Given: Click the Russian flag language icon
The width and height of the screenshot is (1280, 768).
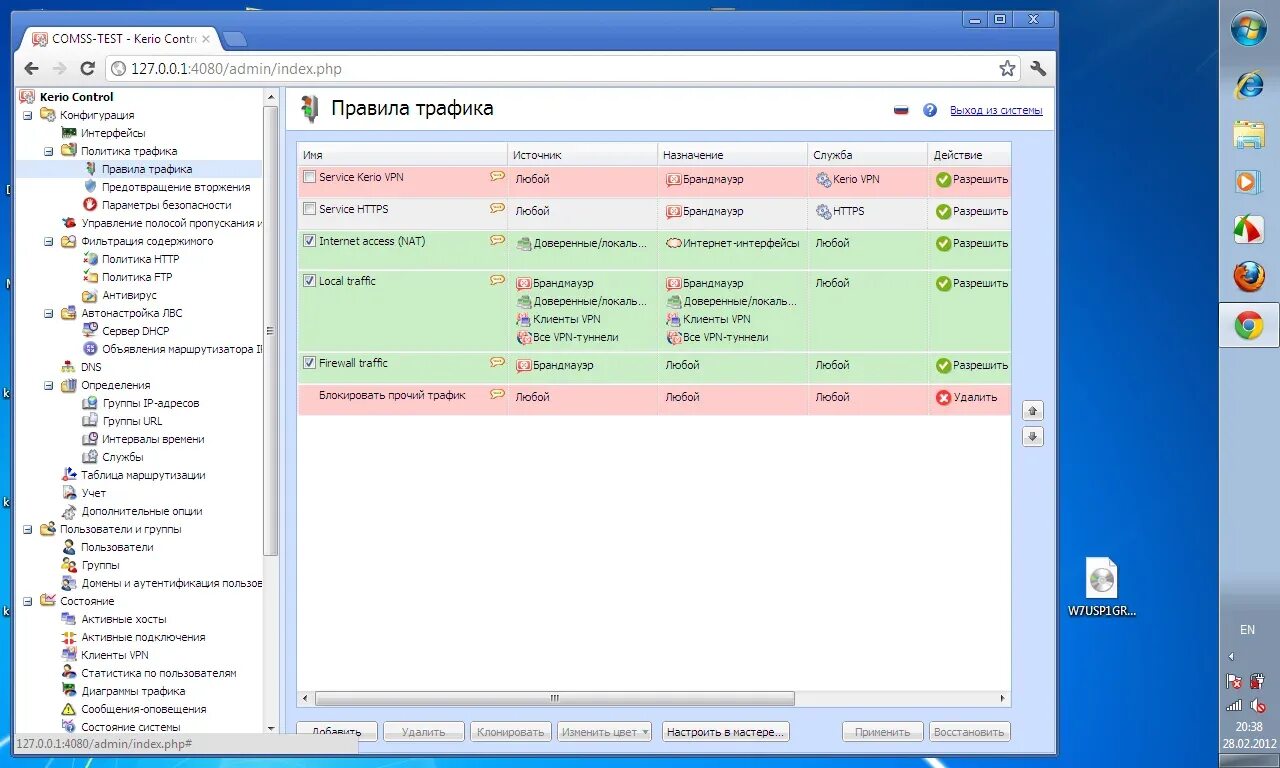Looking at the screenshot, I should pyautogui.click(x=901, y=110).
